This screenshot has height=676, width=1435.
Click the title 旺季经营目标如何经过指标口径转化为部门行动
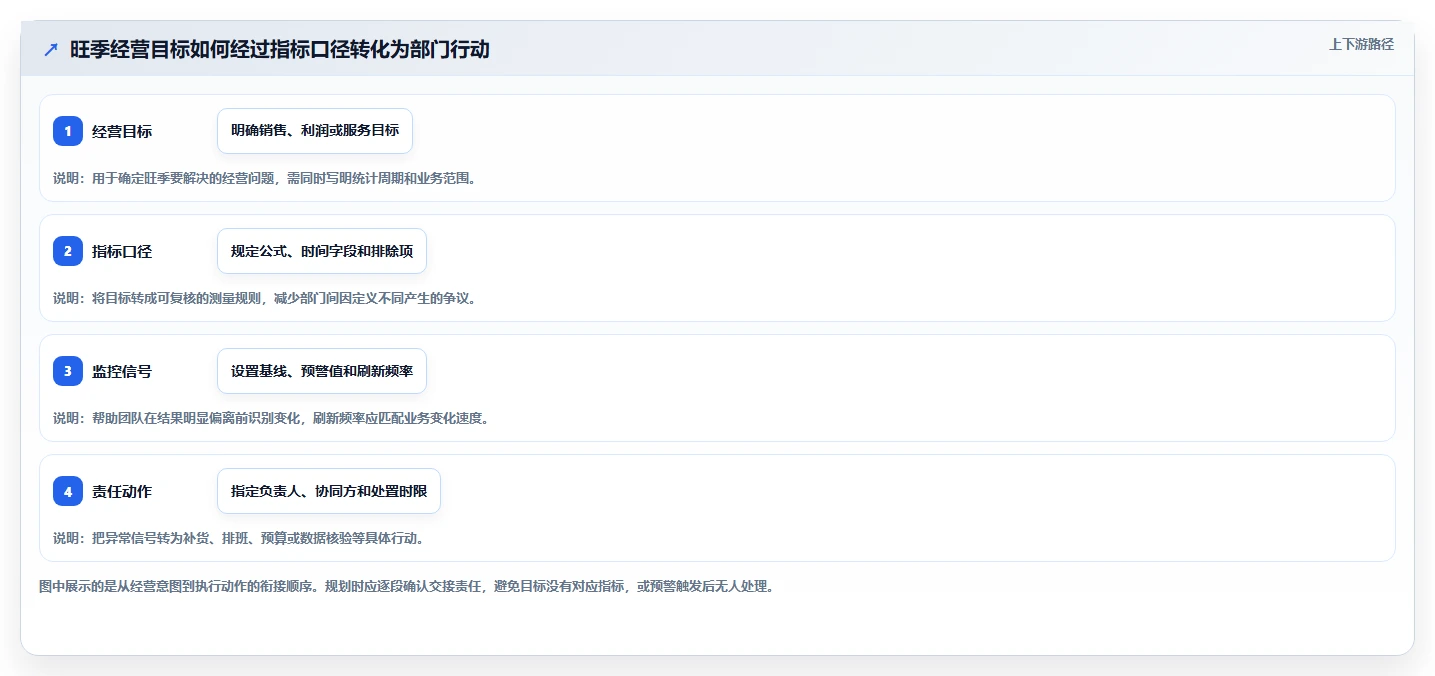pos(280,49)
